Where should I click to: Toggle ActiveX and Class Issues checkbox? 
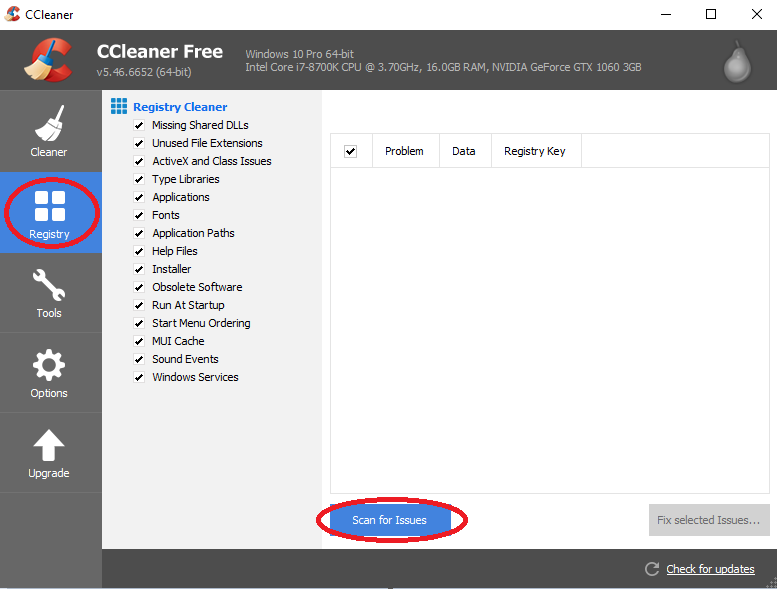[x=139, y=161]
